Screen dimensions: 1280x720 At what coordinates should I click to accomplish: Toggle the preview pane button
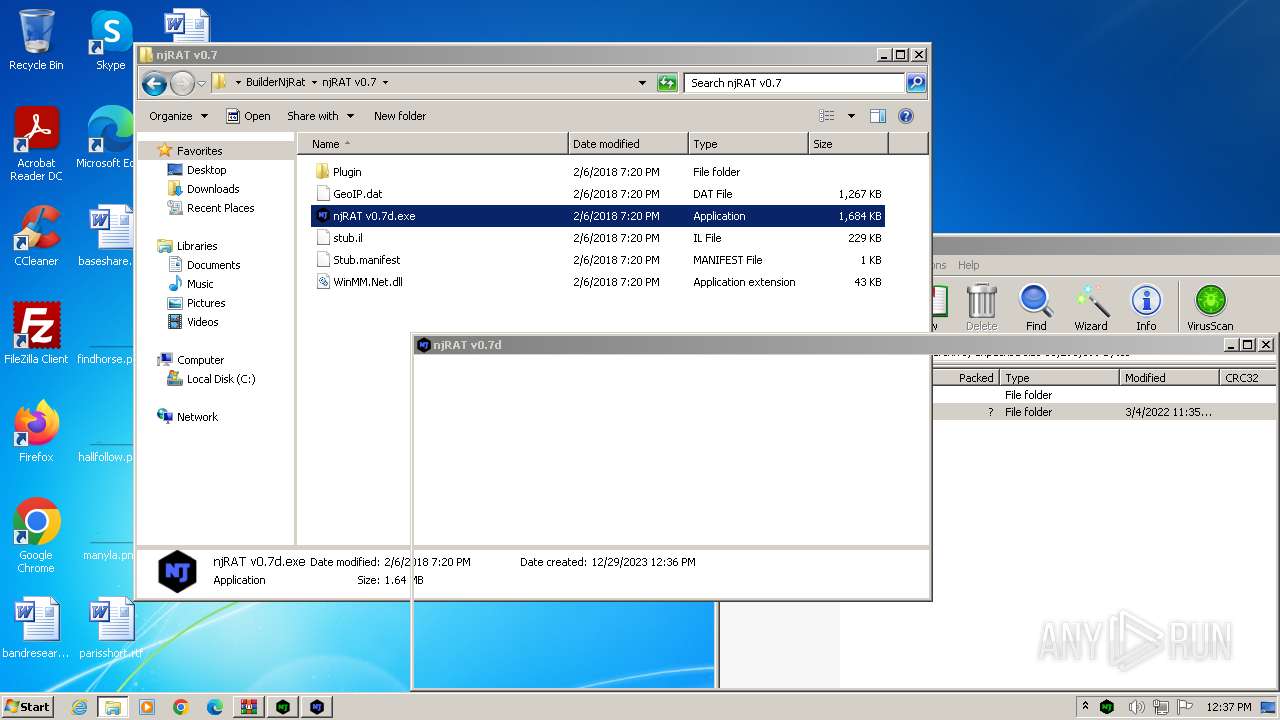tap(877, 116)
